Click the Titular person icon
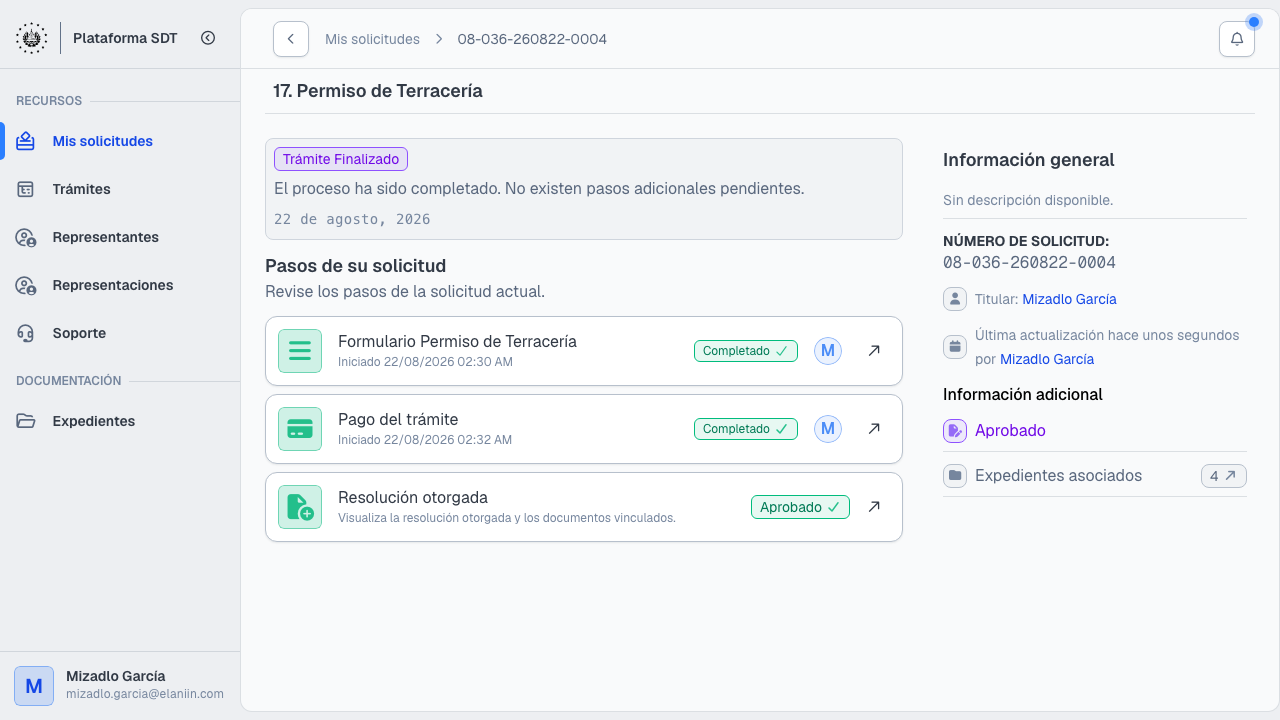 955,299
